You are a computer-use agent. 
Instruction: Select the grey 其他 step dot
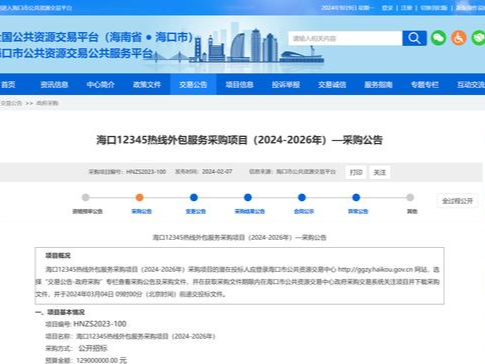click(x=410, y=198)
